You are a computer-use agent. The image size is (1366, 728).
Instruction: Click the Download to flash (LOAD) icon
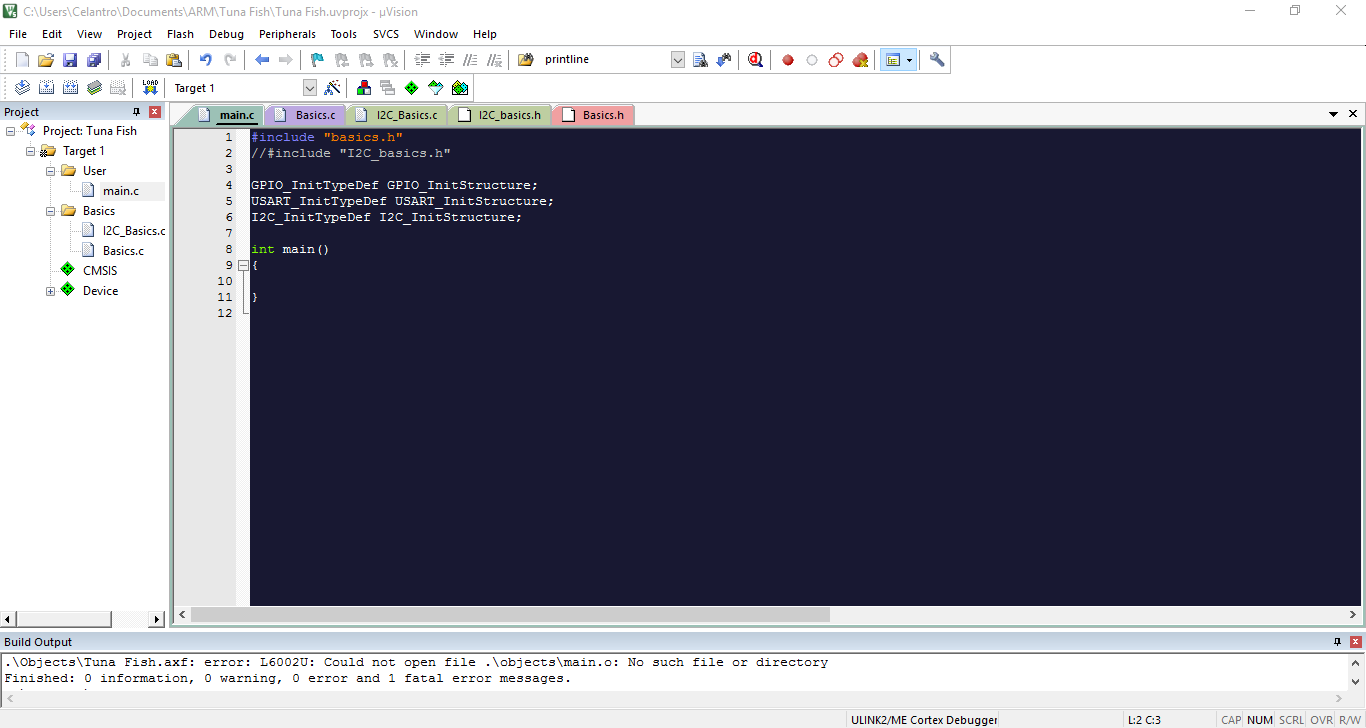pyautogui.click(x=150, y=88)
